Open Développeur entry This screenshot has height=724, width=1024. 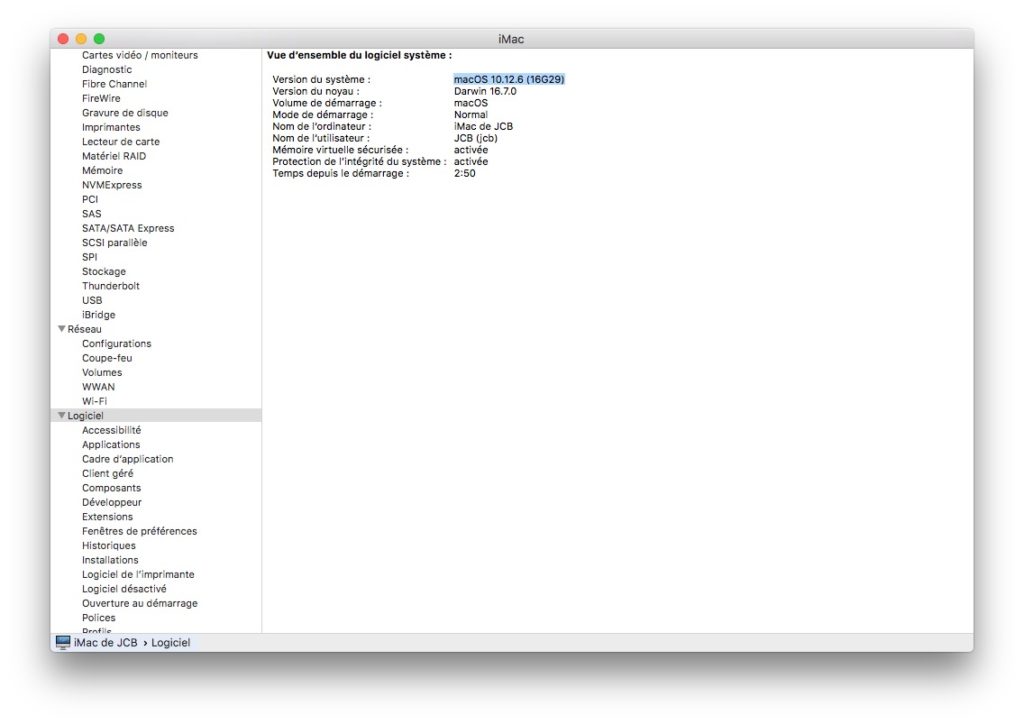tap(112, 502)
